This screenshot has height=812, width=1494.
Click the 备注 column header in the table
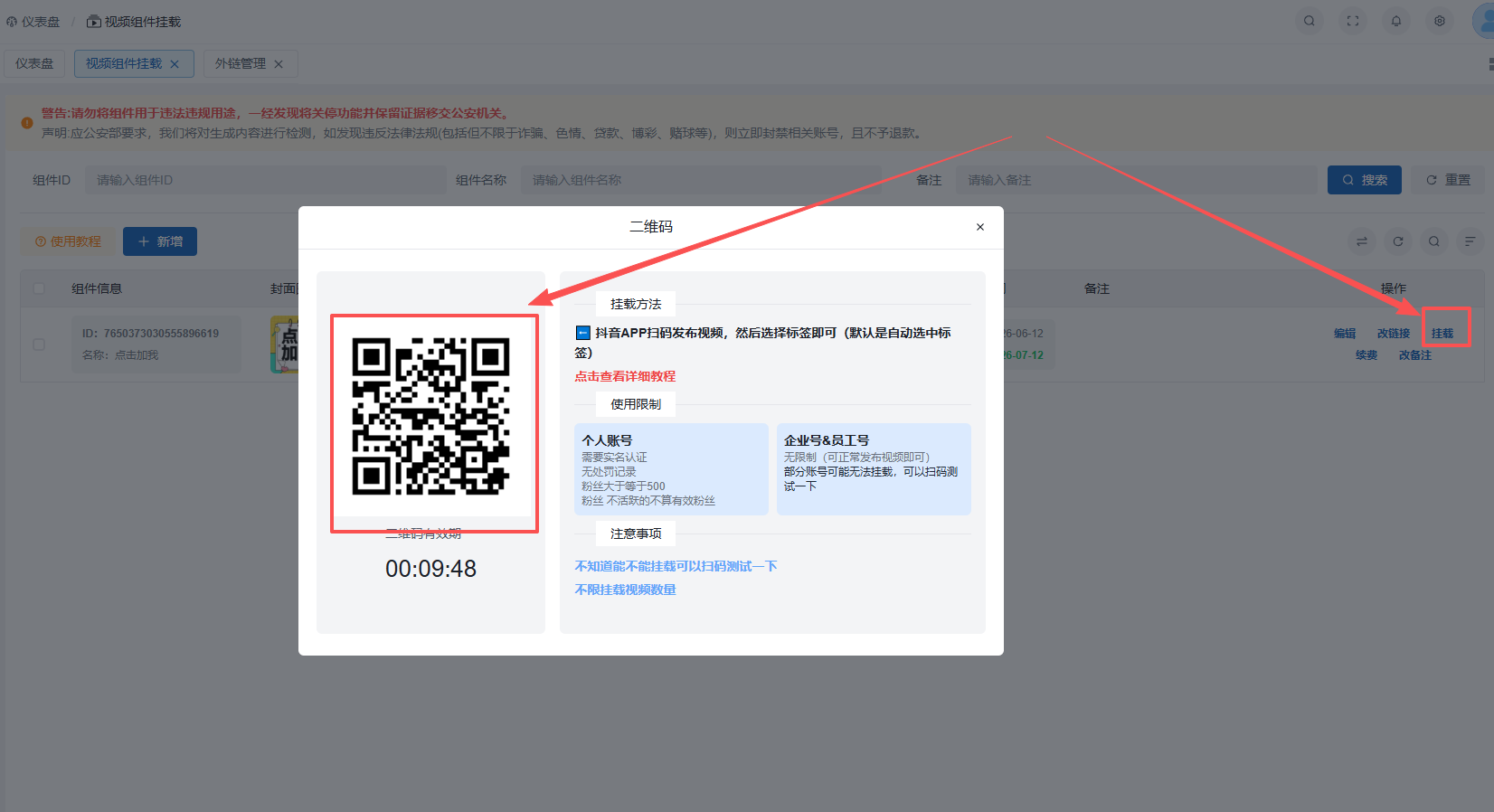[1097, 288]
